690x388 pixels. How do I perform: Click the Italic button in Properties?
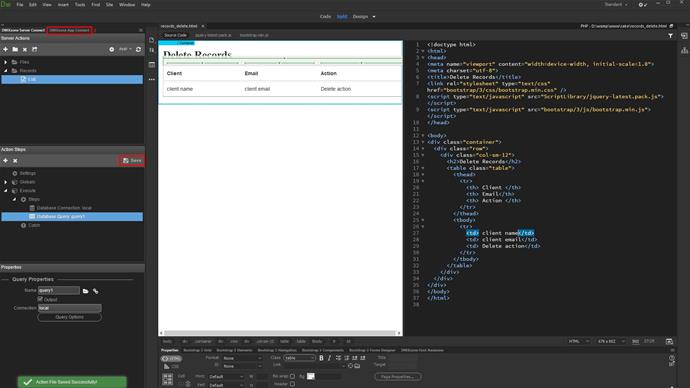pyautogui.click(x=329, y=358)
